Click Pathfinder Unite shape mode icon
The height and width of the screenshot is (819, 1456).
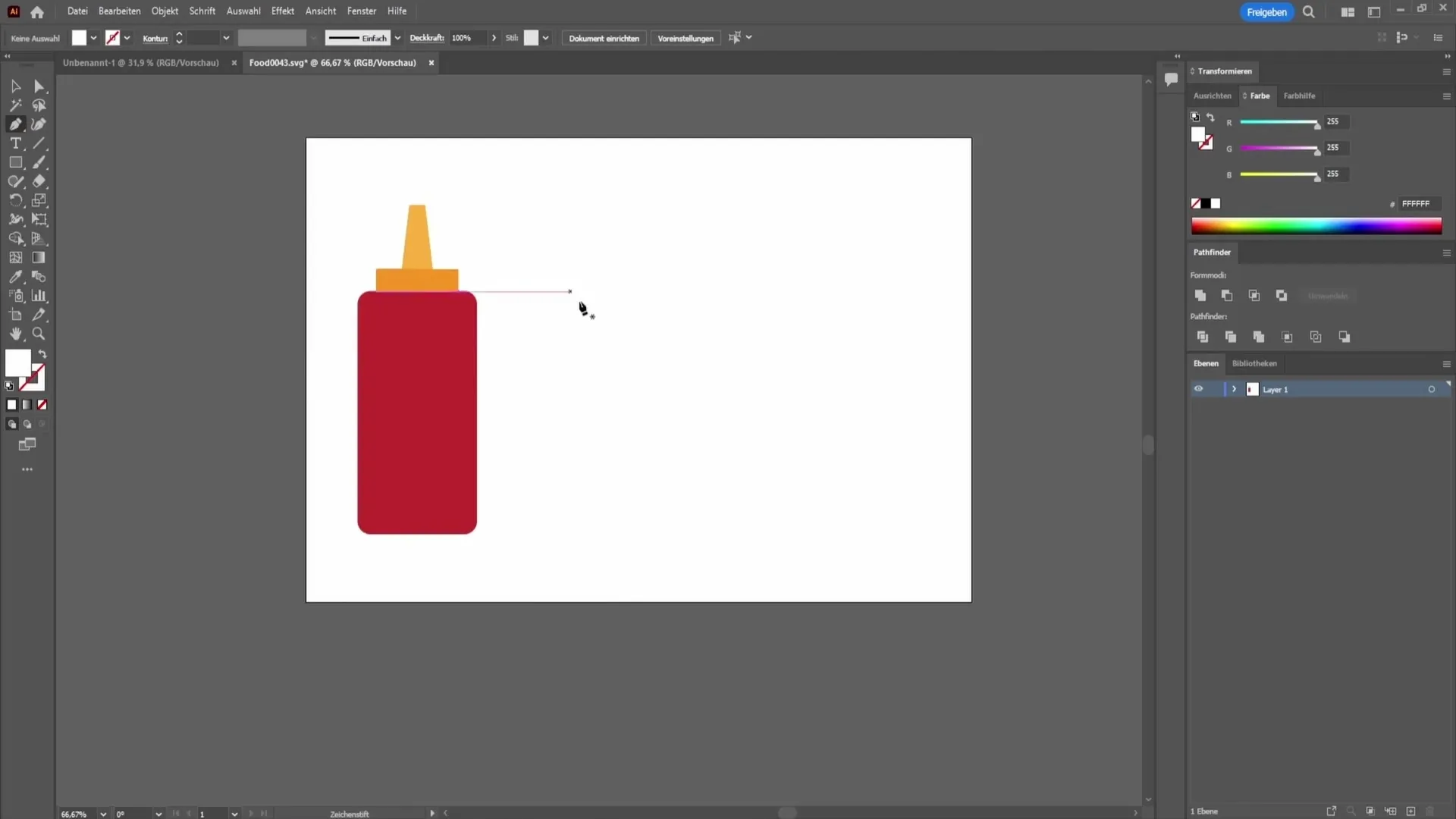point(1200,296)
